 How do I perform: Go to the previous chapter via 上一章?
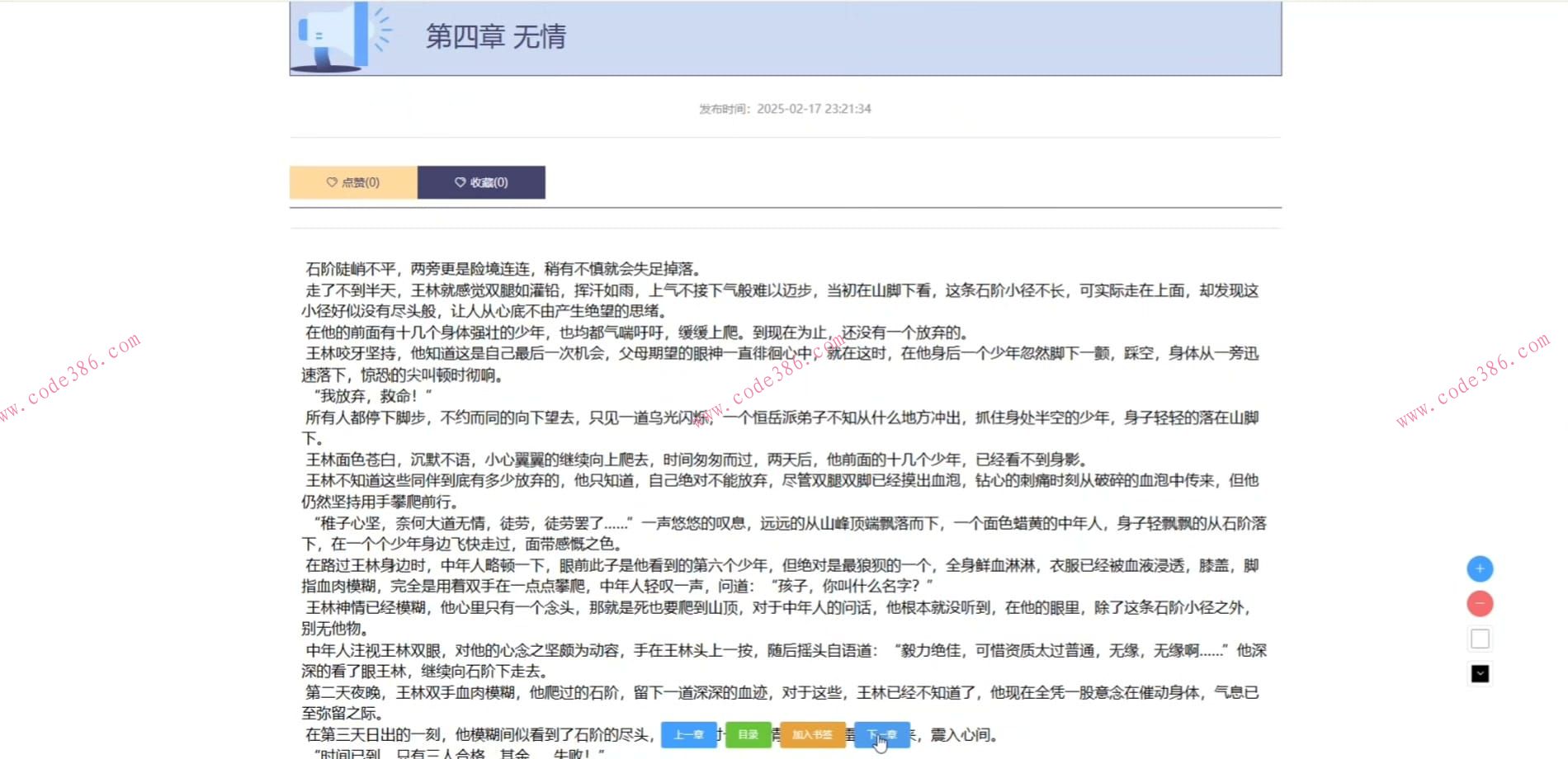pyautogui.click(x=689, y=734)
